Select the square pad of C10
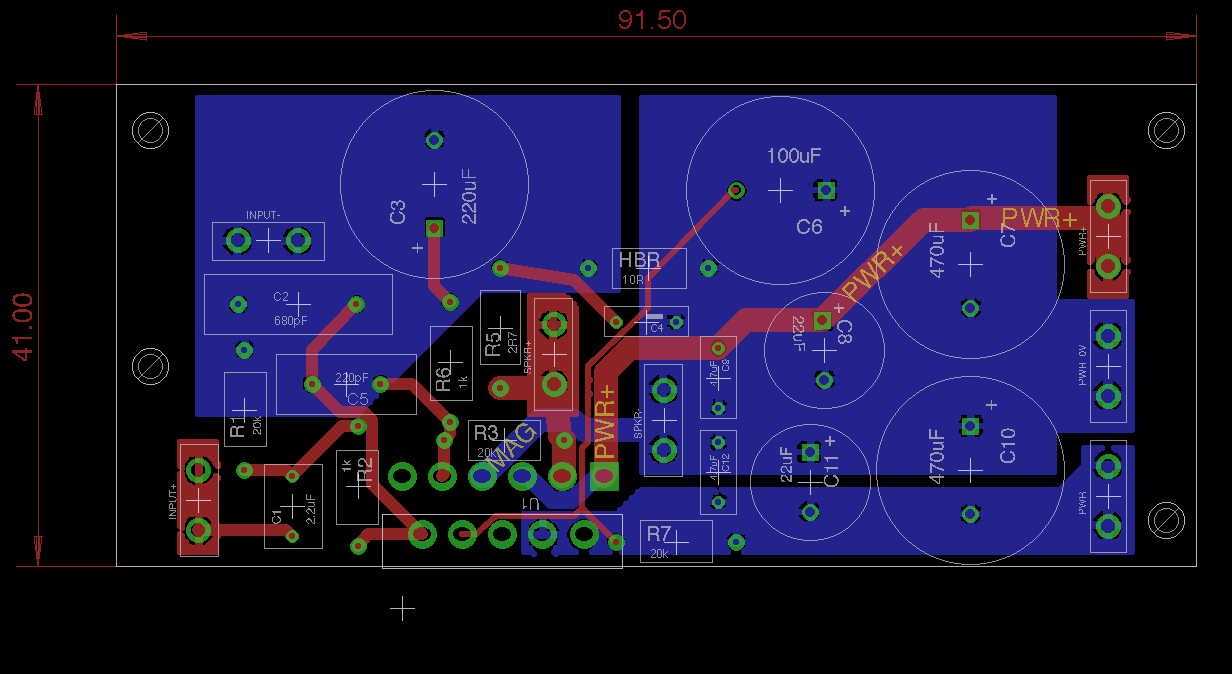Viewport: 1232px width, 674px height. [x=969, y=425]
